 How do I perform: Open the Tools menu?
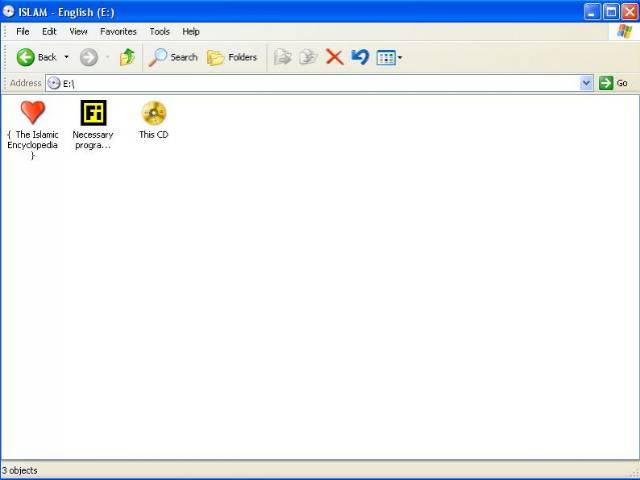[160, 31]
